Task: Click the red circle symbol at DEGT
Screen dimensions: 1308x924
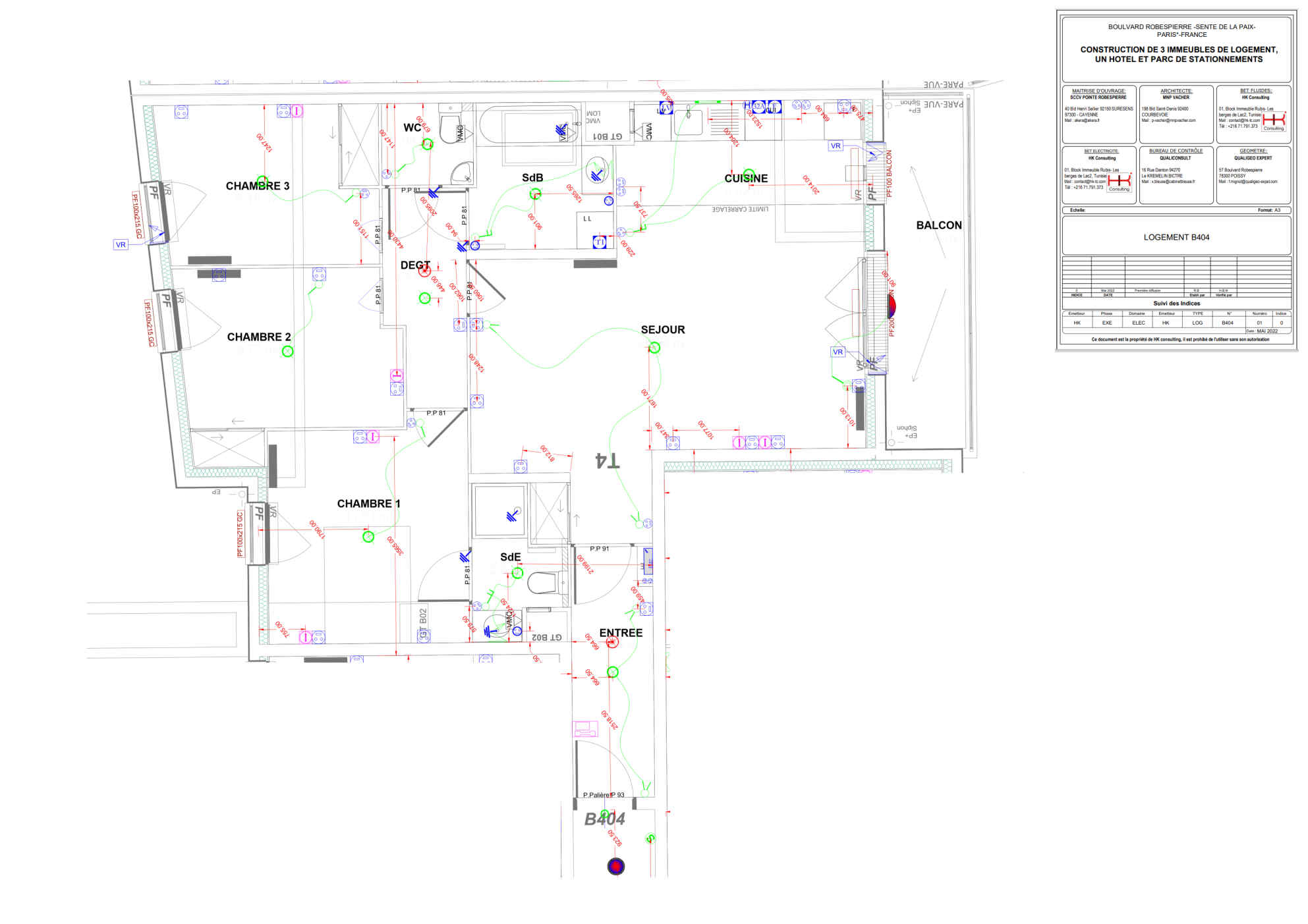Action: click(x=425, y=271)
